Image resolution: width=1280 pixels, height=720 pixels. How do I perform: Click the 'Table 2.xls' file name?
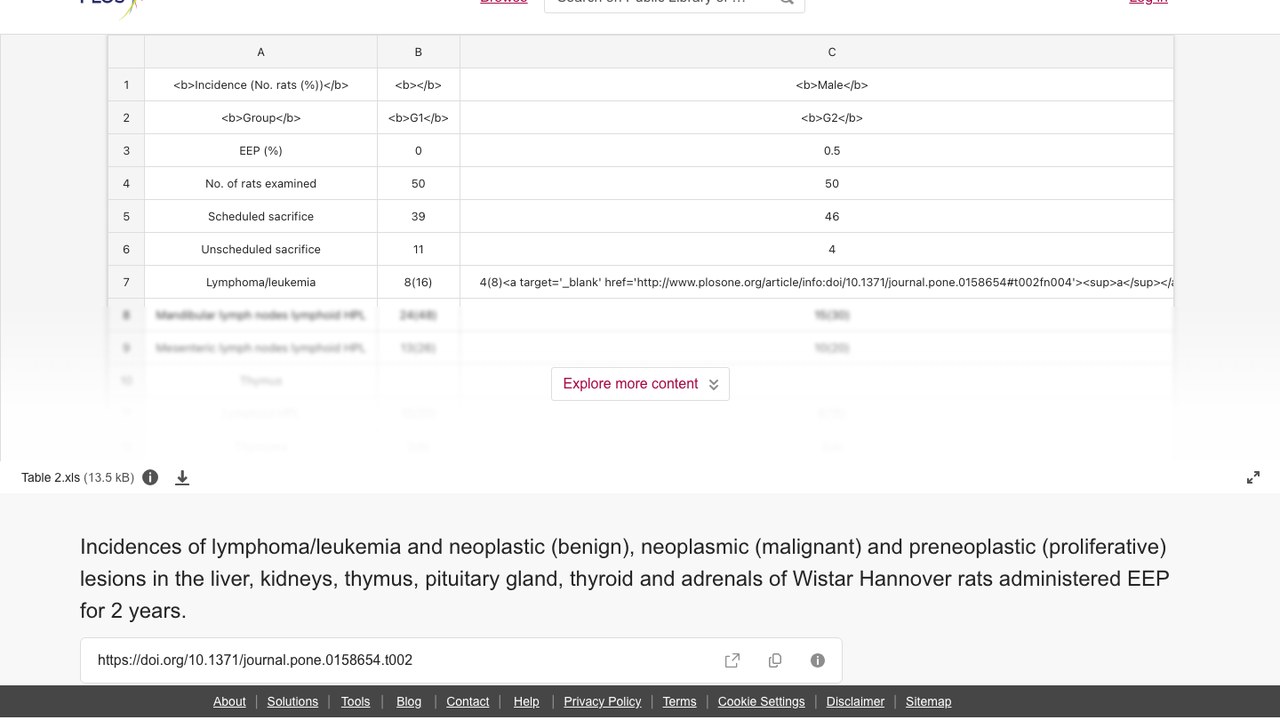(x=50, y=478)
